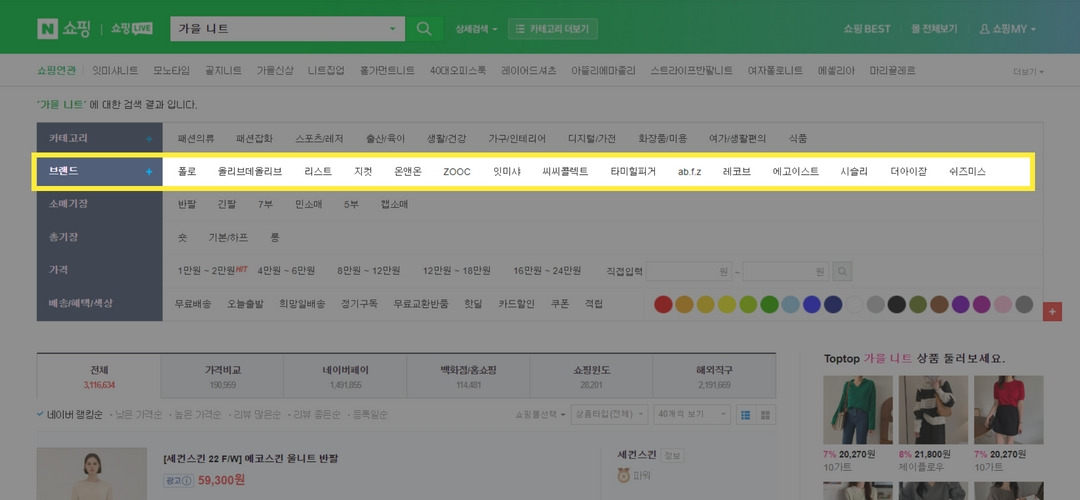Image resolution: width=1080 pixels, height=500 pixels.
Task: Switch to list view icon
Action: coord(745,415)
